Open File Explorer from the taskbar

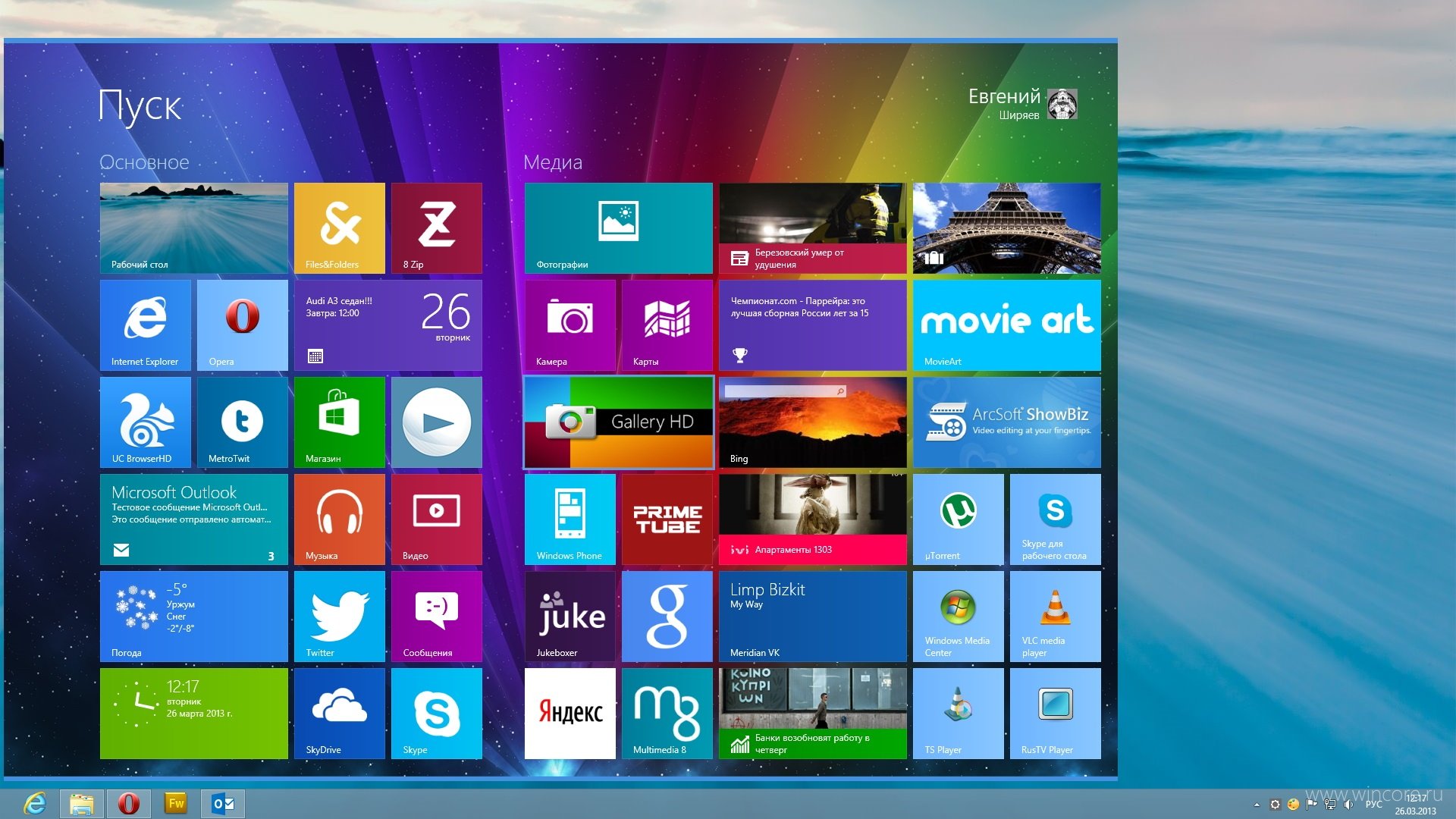click(82, 803)
